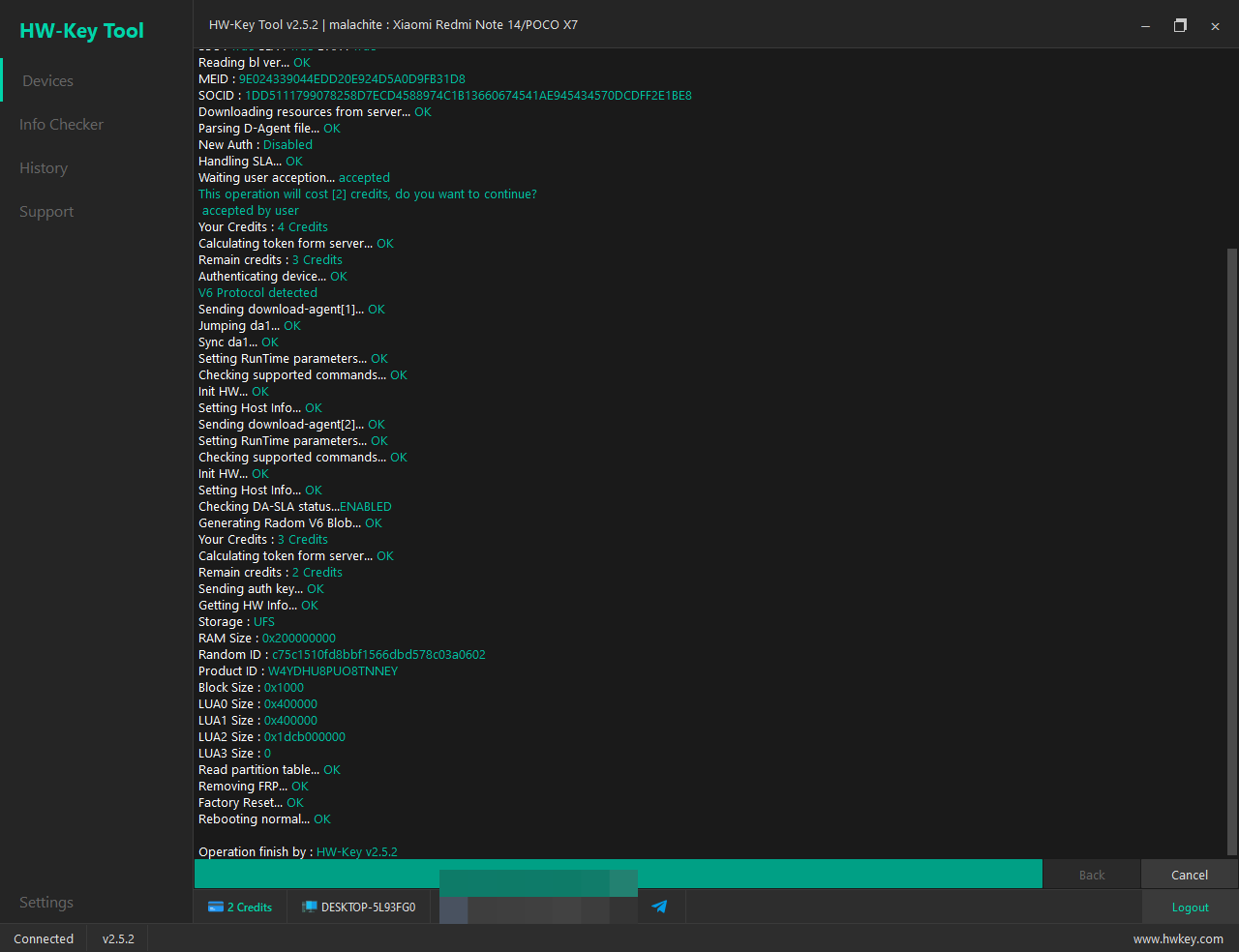This screenshot has width=1239, height=952.
Task: Click 'Read partition table... OK' line
Action: coord(269,770)
